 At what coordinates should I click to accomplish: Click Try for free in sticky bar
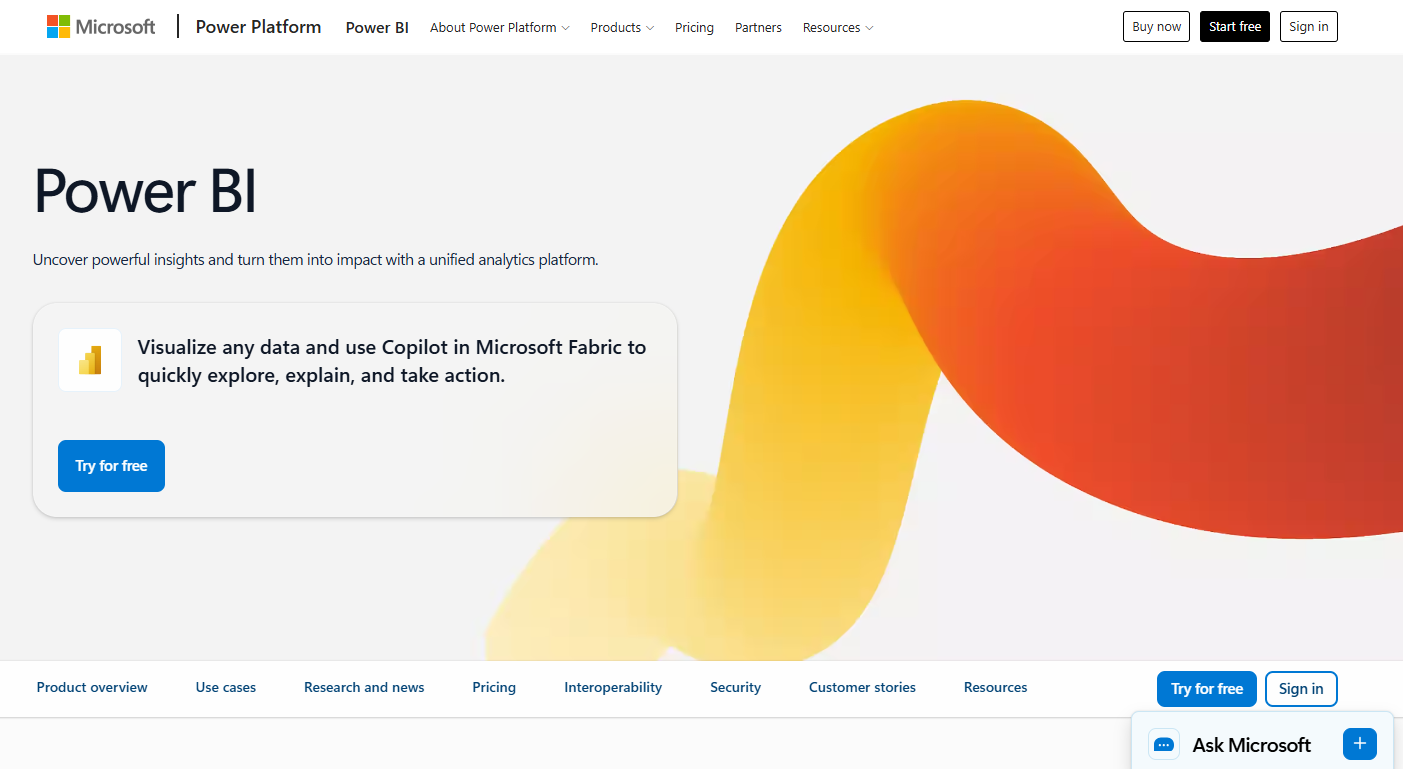[x=1207, y=689]
